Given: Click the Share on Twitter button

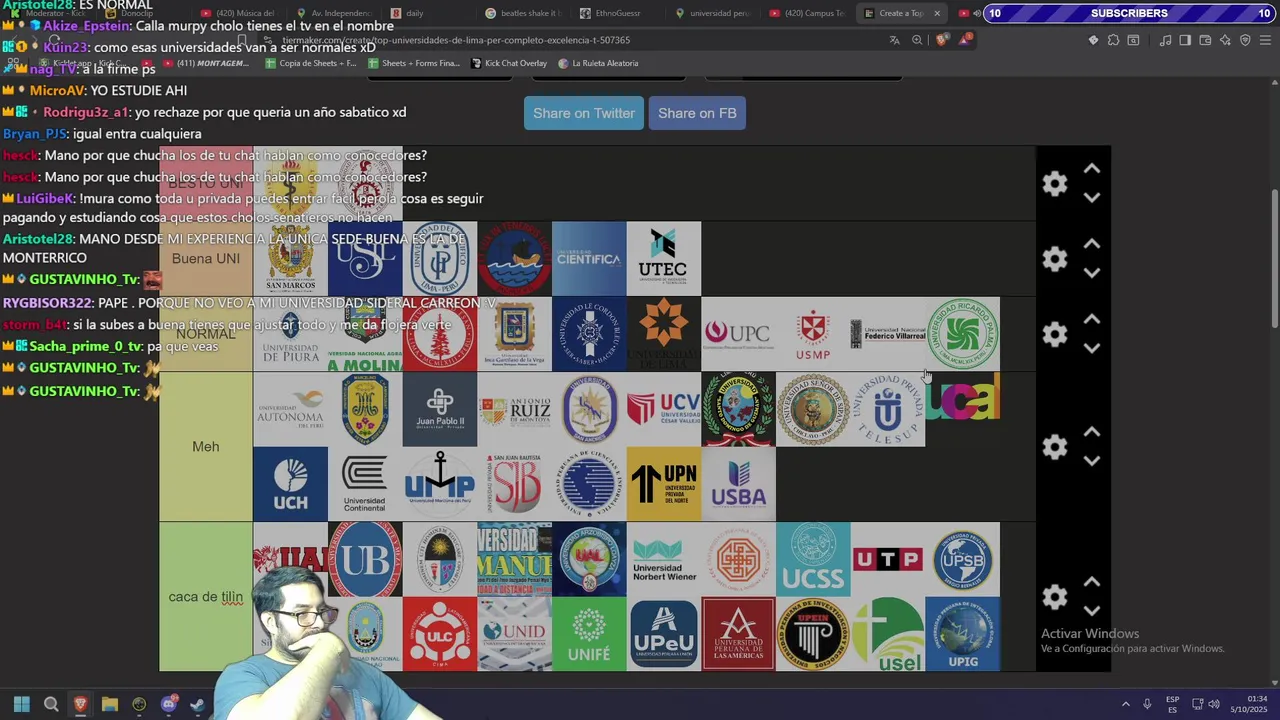Looking at the screenshot, I should tap(584, 113).
